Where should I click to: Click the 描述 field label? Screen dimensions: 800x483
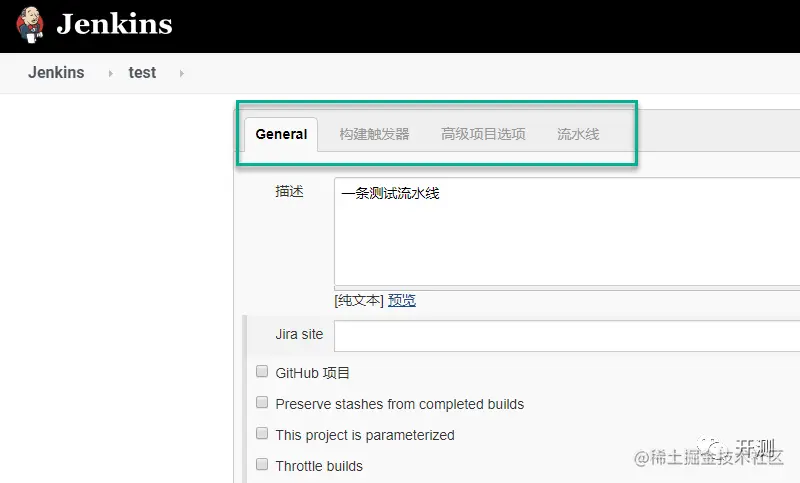point(289,191)
